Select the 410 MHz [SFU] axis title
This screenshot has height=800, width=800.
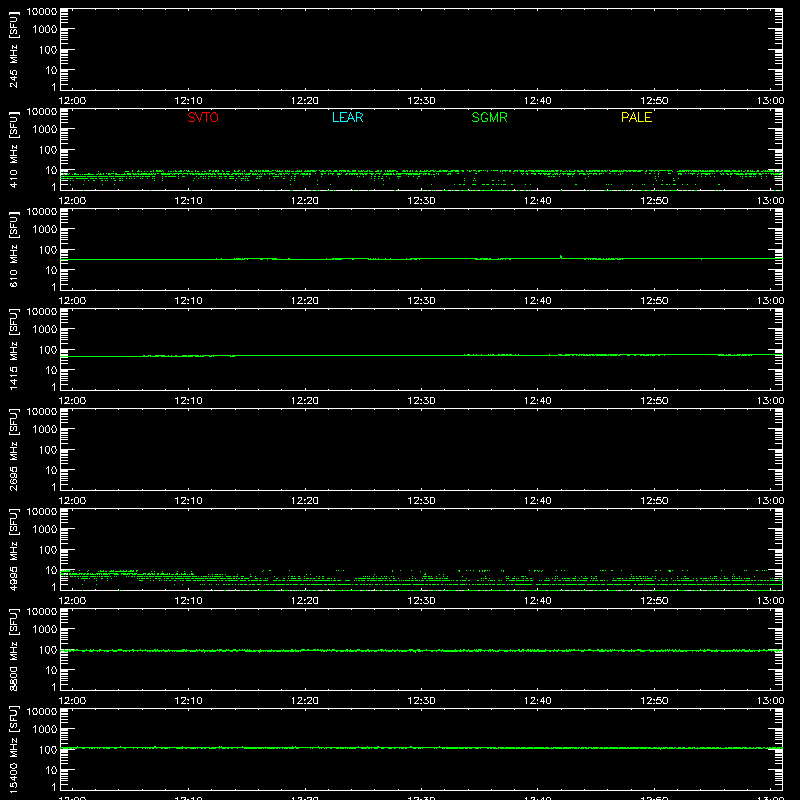[13, 149]
